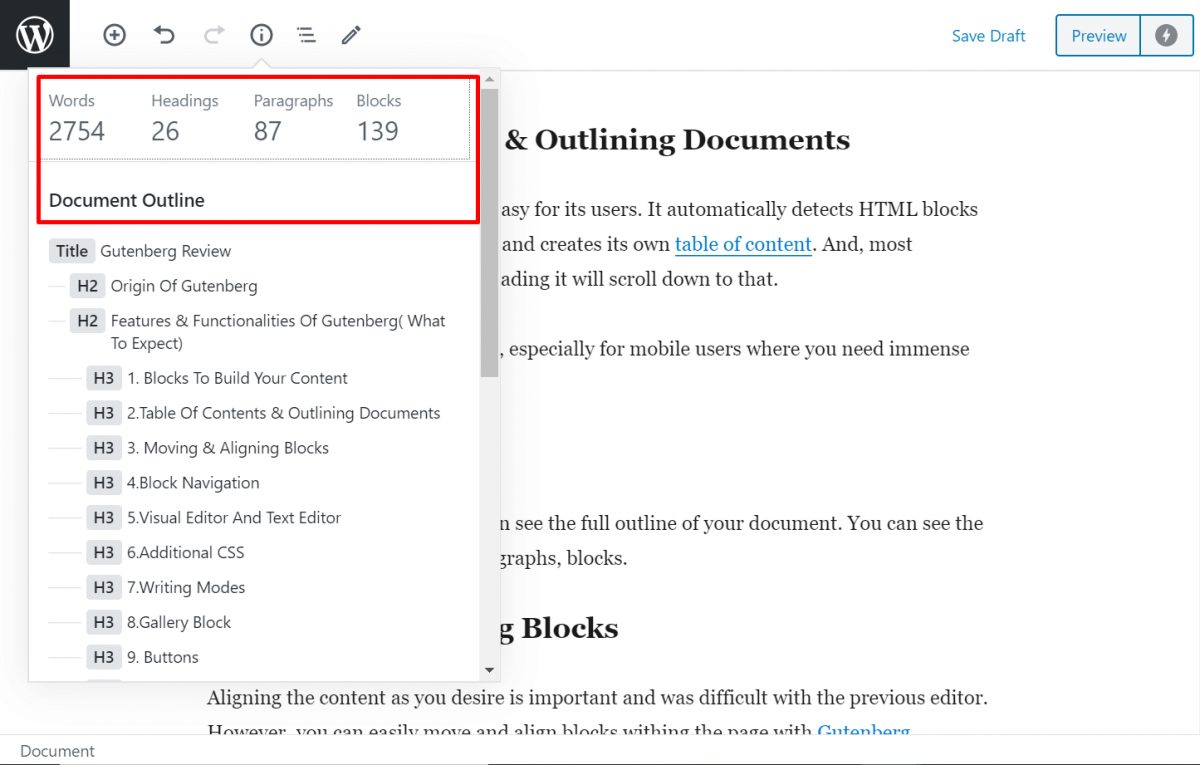Open the content structure info panel
This screenshot has width=1200, height=765.
[x=261, y=35]
